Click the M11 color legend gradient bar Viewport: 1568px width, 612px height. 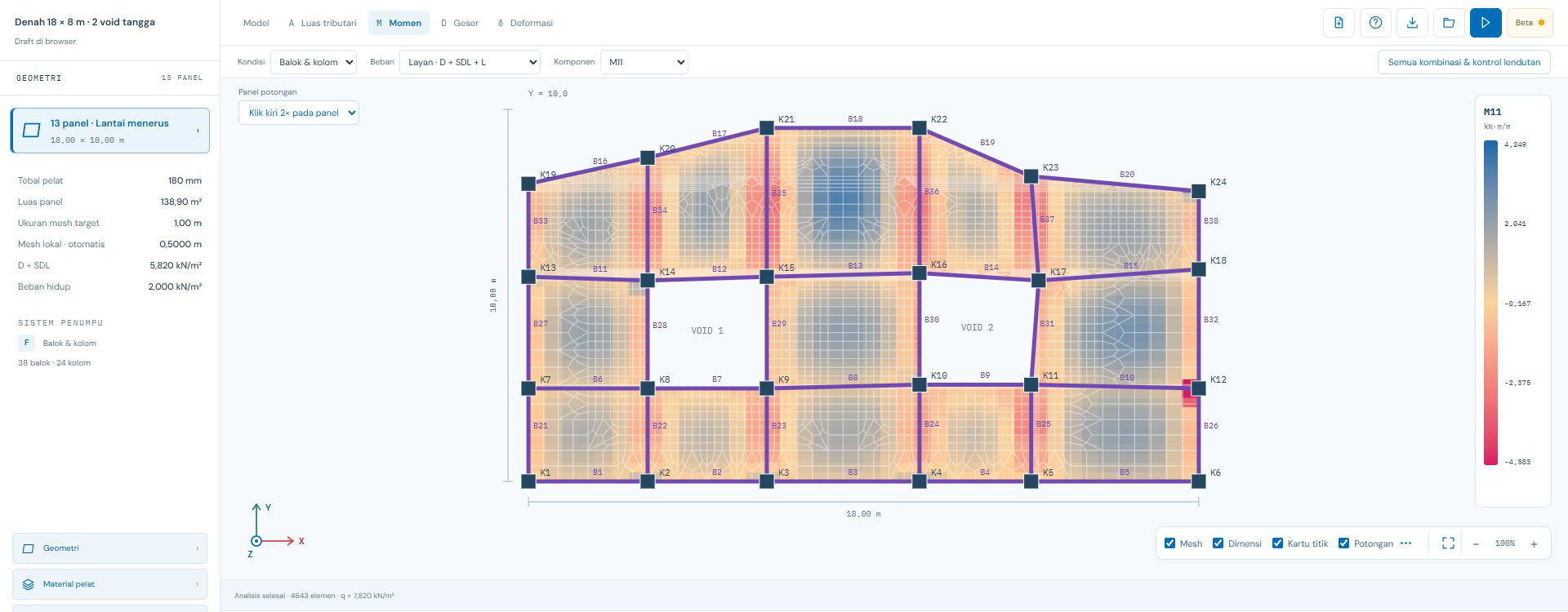coord(1490,303)
